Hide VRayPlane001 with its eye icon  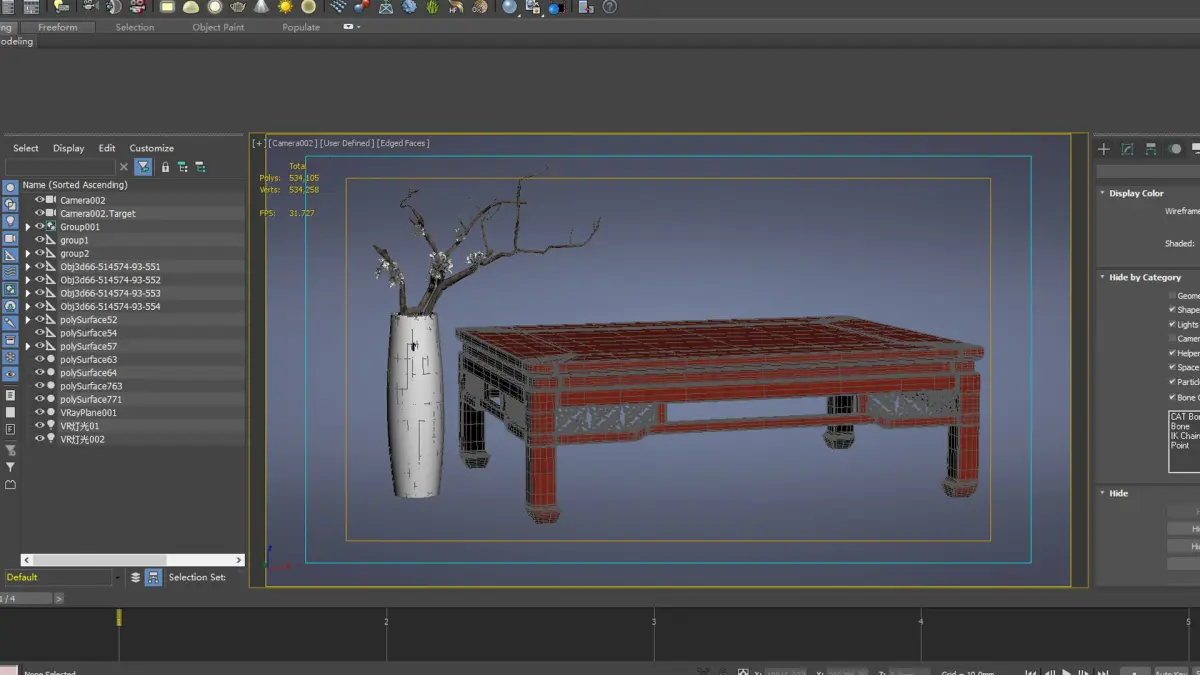click(x=40, y=412)
